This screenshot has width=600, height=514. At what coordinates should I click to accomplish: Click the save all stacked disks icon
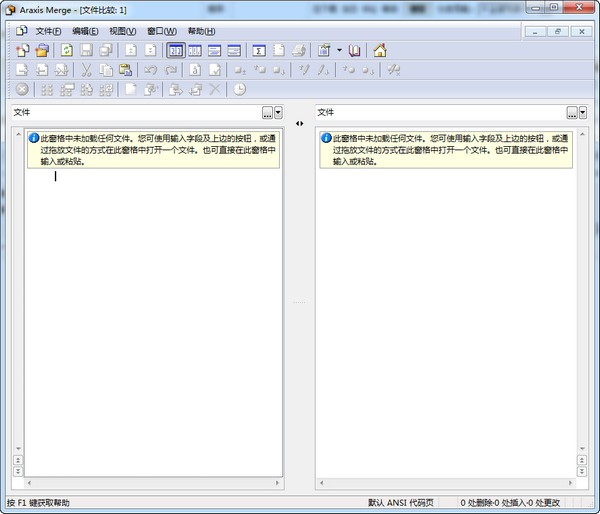tap(106, 51)
